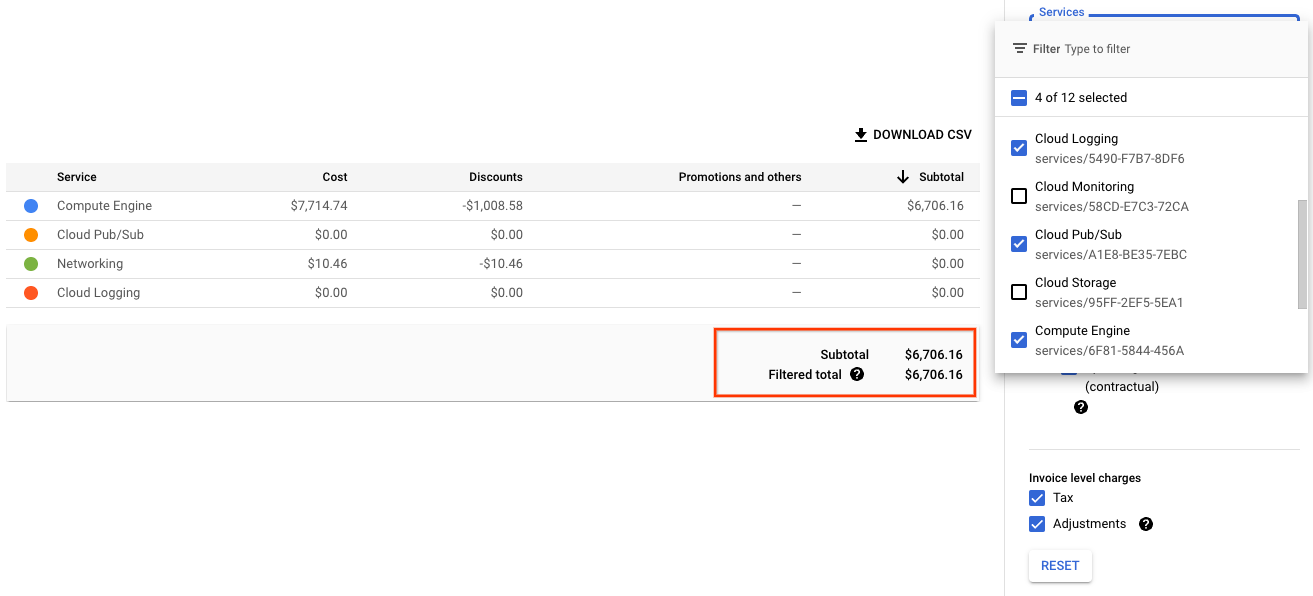Click the Download CSV button
1313x596 pixels.
(912, 135)
